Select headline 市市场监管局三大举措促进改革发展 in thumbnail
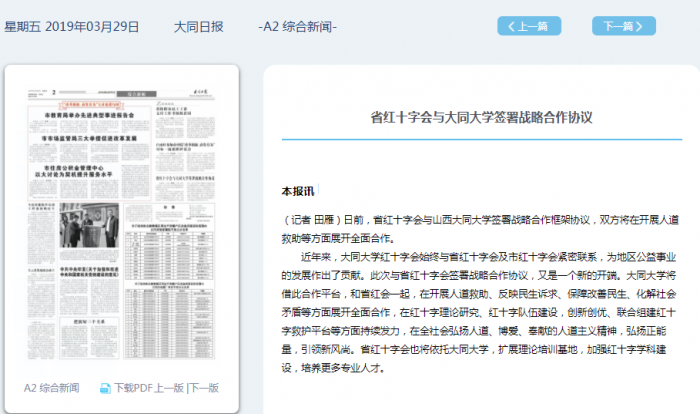Viewport: 700px width, 414px height. (x=89, y=138)
